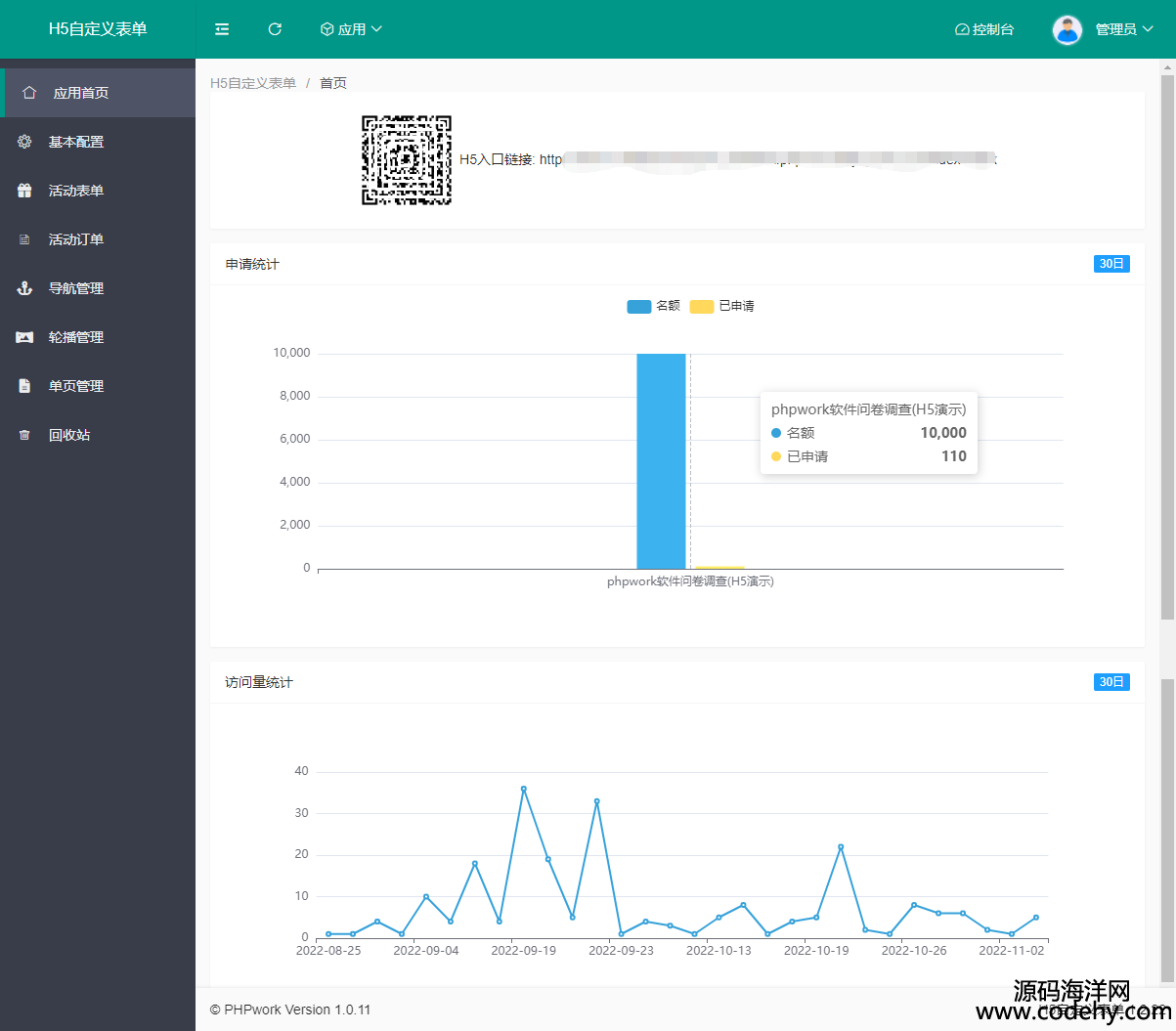
Task: Go to the 控制台 console link
Action: click(984, 29)
